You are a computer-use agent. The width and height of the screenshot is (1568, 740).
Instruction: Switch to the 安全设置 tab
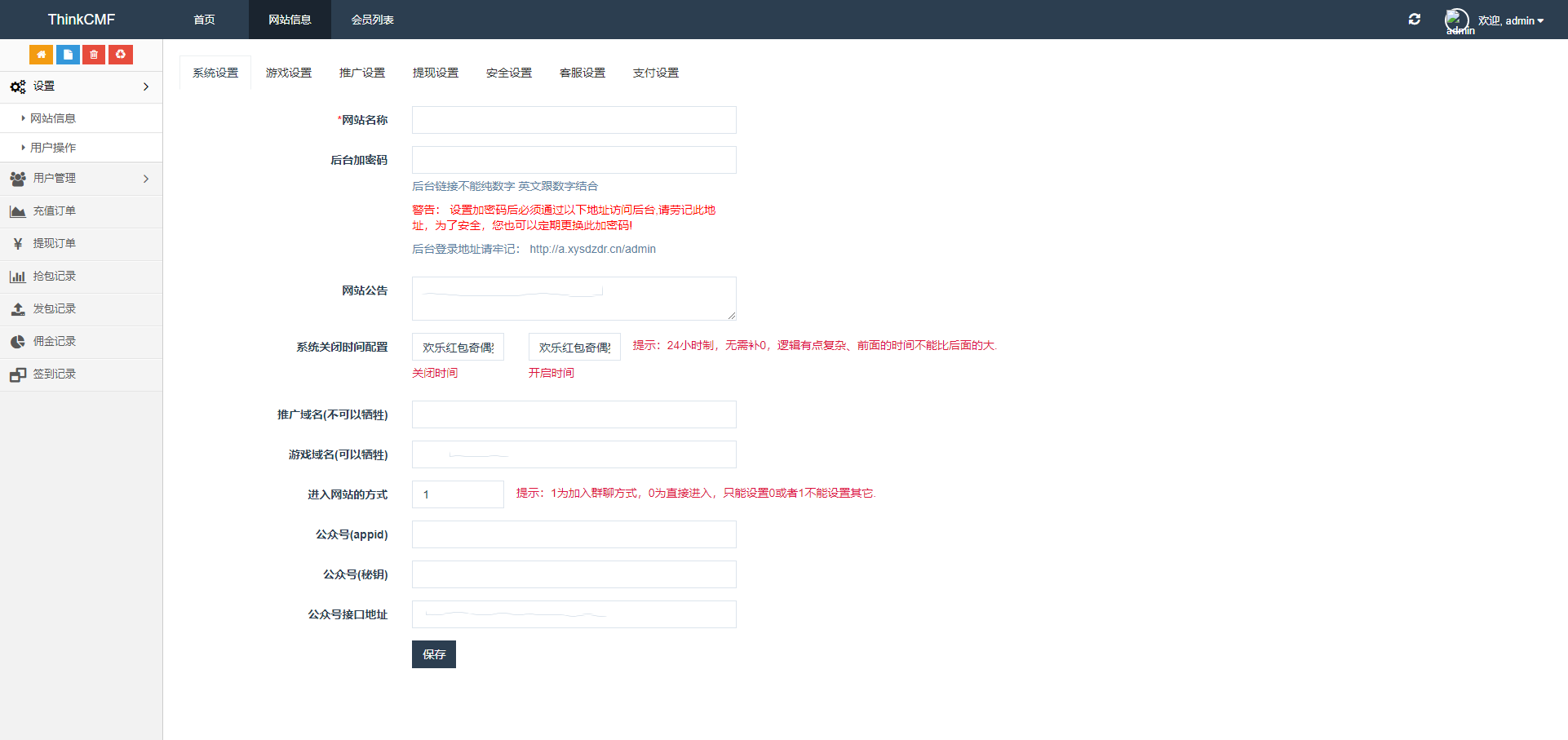pos(509,73)
